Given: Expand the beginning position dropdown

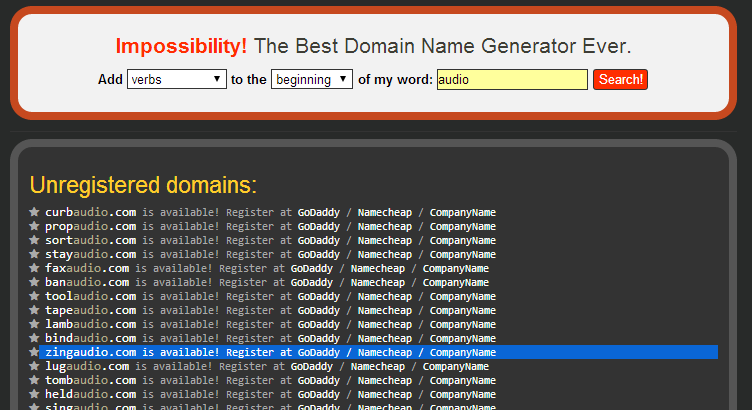Looking at the screenshot, I should [x=311, y=80].
